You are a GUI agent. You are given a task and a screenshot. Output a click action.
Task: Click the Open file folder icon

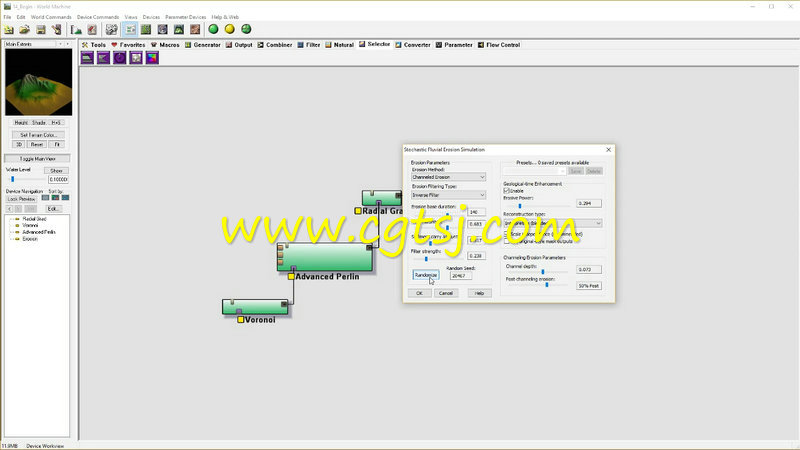click(24, 30)
